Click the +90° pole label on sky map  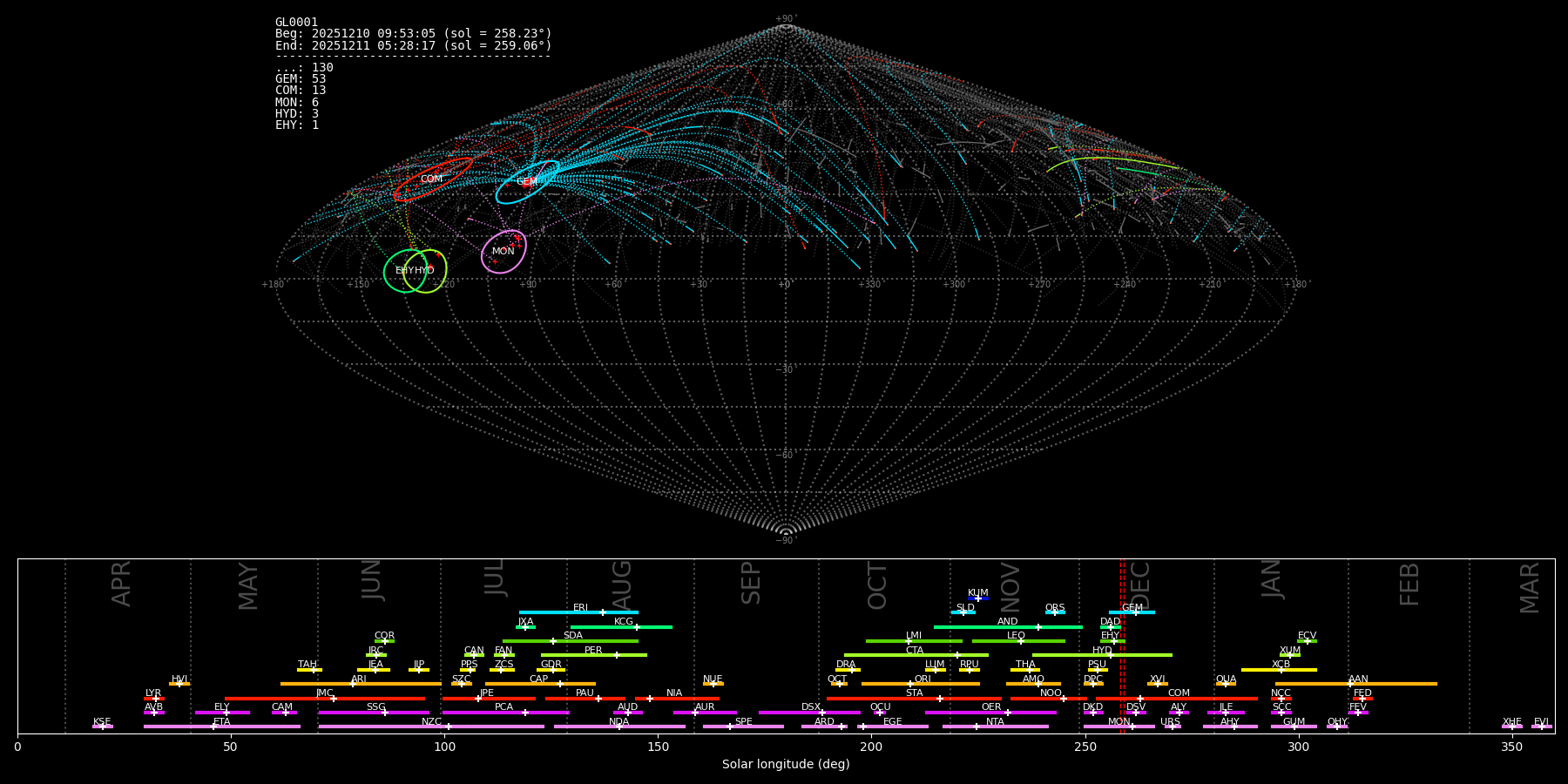pyautogui.click(x=786, y=19)
